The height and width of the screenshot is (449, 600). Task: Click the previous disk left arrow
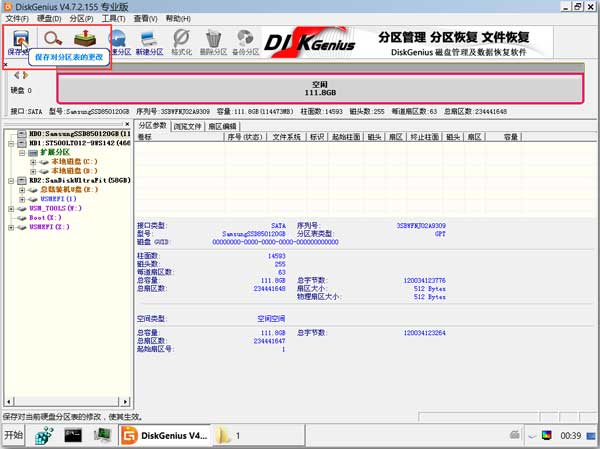click(x=16, y=75)
